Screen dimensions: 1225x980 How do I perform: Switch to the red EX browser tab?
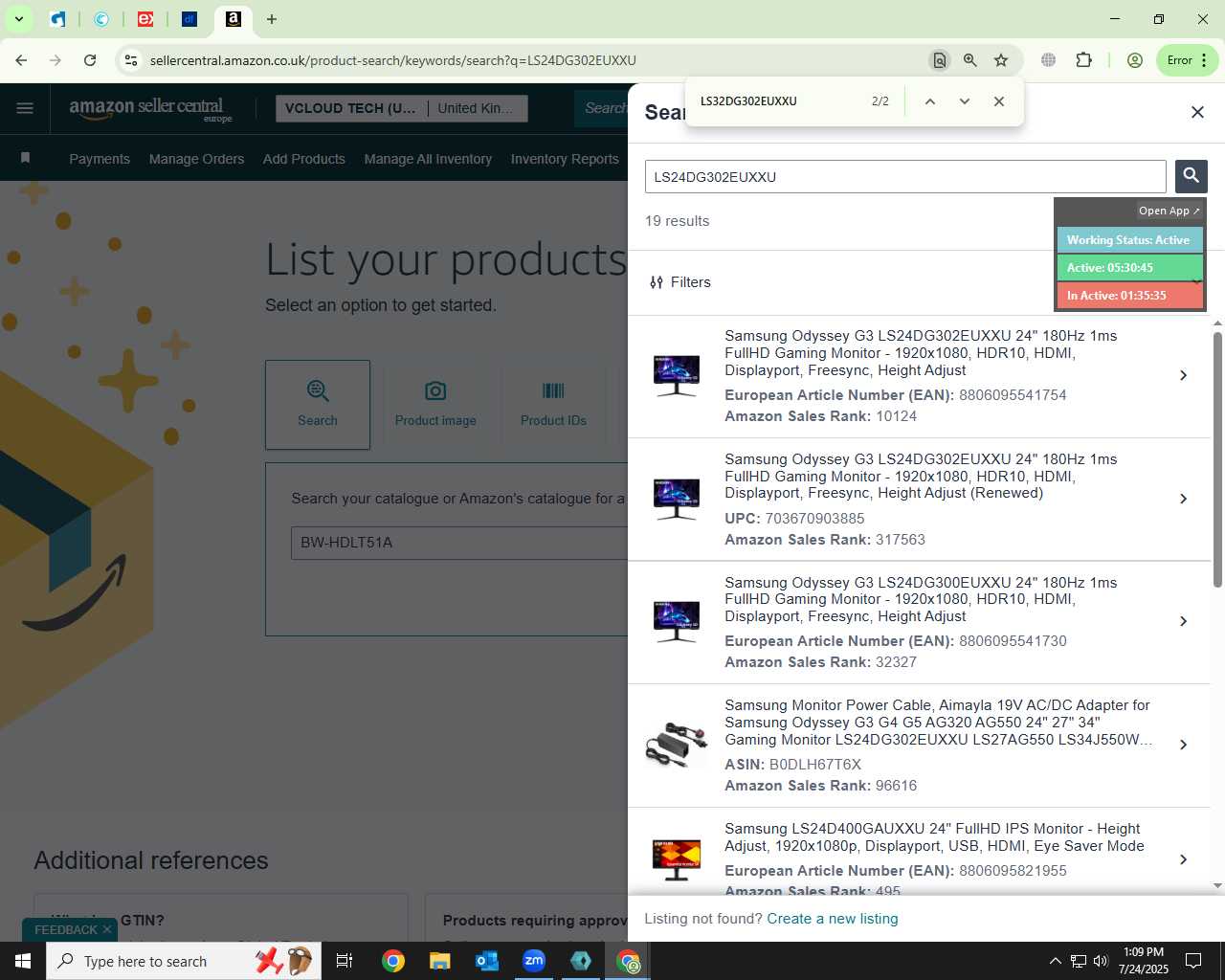[145, 19]
